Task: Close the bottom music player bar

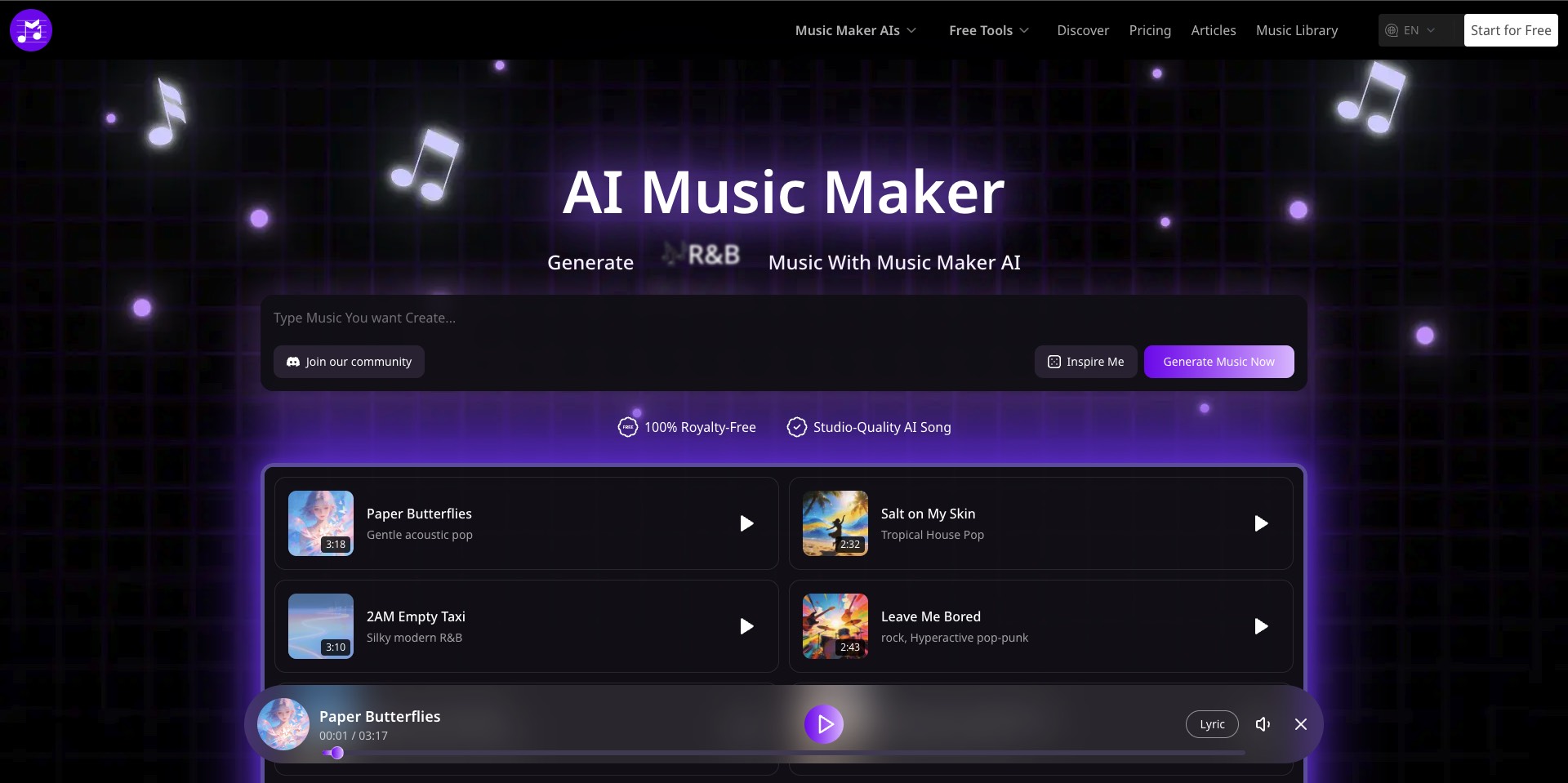Action: [1301, 724]
